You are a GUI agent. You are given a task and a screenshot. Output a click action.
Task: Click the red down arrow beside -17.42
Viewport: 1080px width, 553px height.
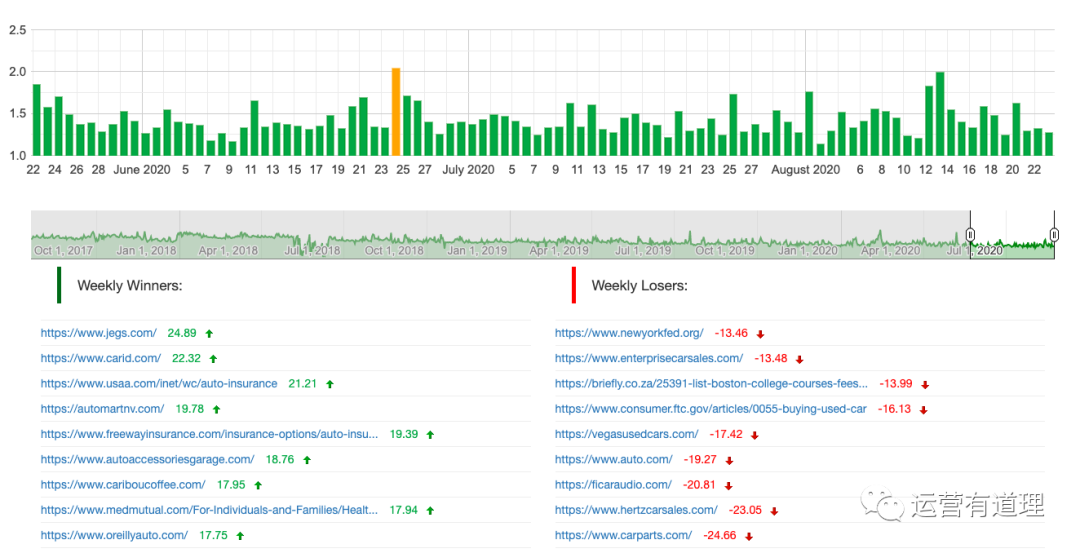click(755, 435)
